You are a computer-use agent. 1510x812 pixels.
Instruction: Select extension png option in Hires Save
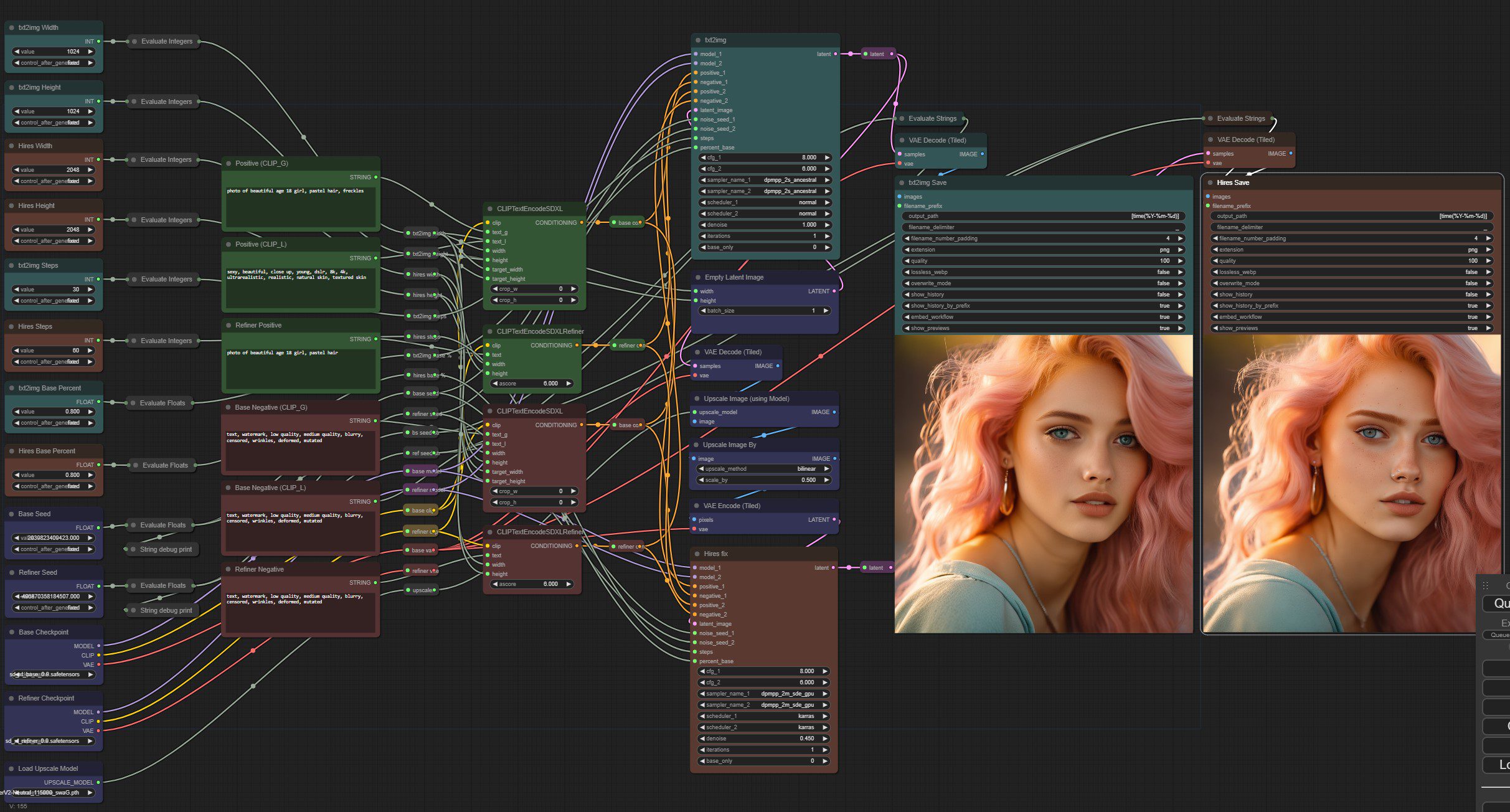1351,250
